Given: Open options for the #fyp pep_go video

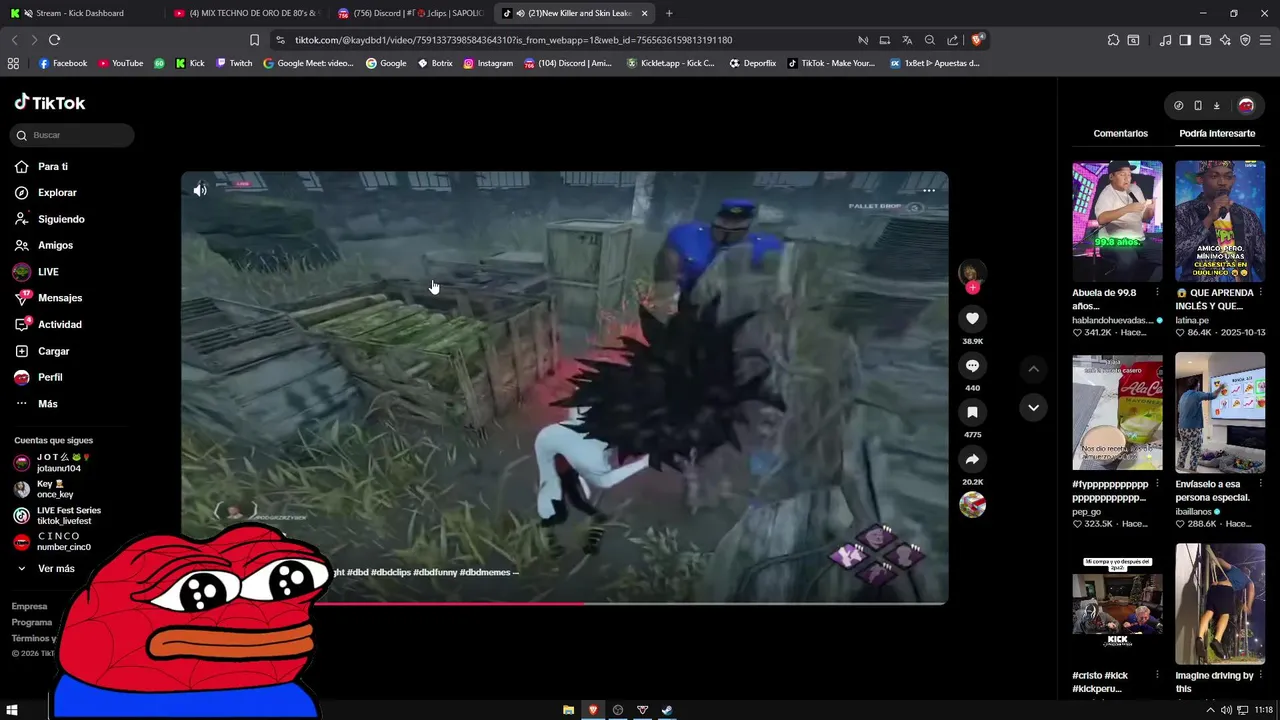Looking at the screenshot, I should (1157, 484).
